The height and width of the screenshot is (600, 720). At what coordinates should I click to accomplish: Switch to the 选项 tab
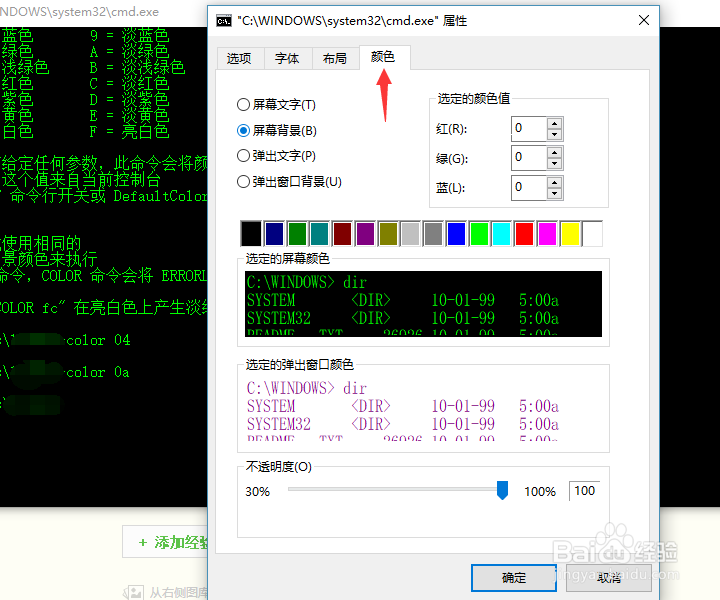tap(239, 58)
